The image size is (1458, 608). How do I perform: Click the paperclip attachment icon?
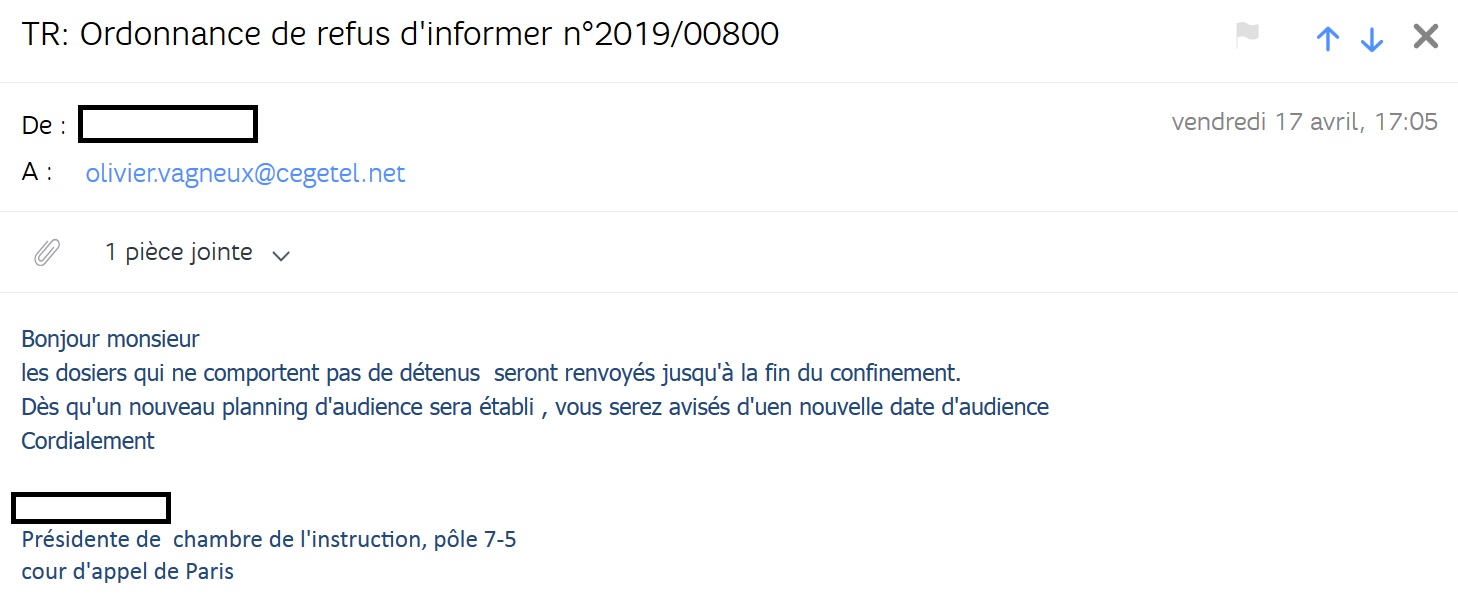pyautogui.click(x=47, y=253)
